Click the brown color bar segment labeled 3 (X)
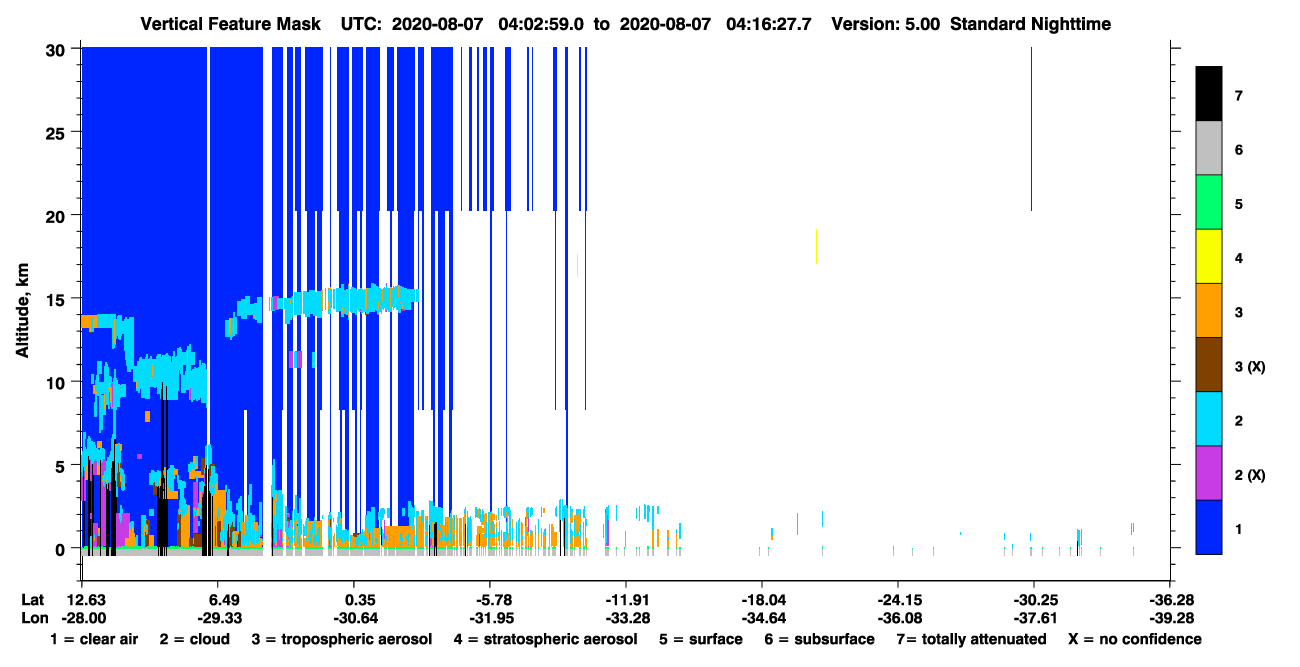1300x667 pixels. tap(1209, 364)
